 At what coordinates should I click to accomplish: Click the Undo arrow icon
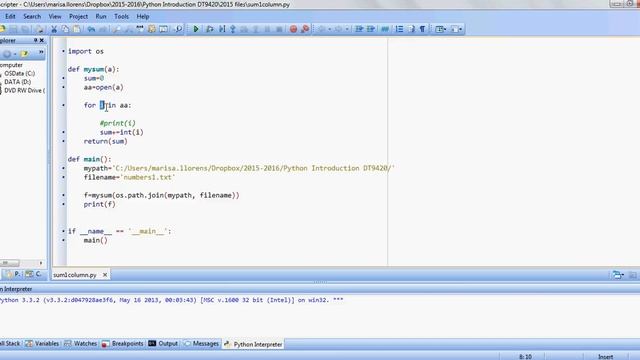91,29
